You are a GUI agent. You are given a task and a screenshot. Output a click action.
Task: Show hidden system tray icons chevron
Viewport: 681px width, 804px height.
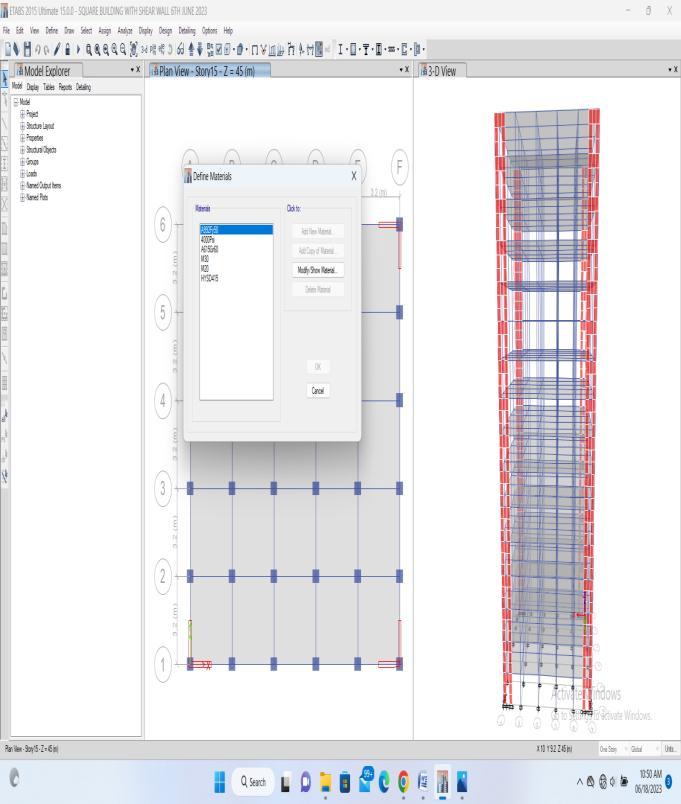[579, 781]
